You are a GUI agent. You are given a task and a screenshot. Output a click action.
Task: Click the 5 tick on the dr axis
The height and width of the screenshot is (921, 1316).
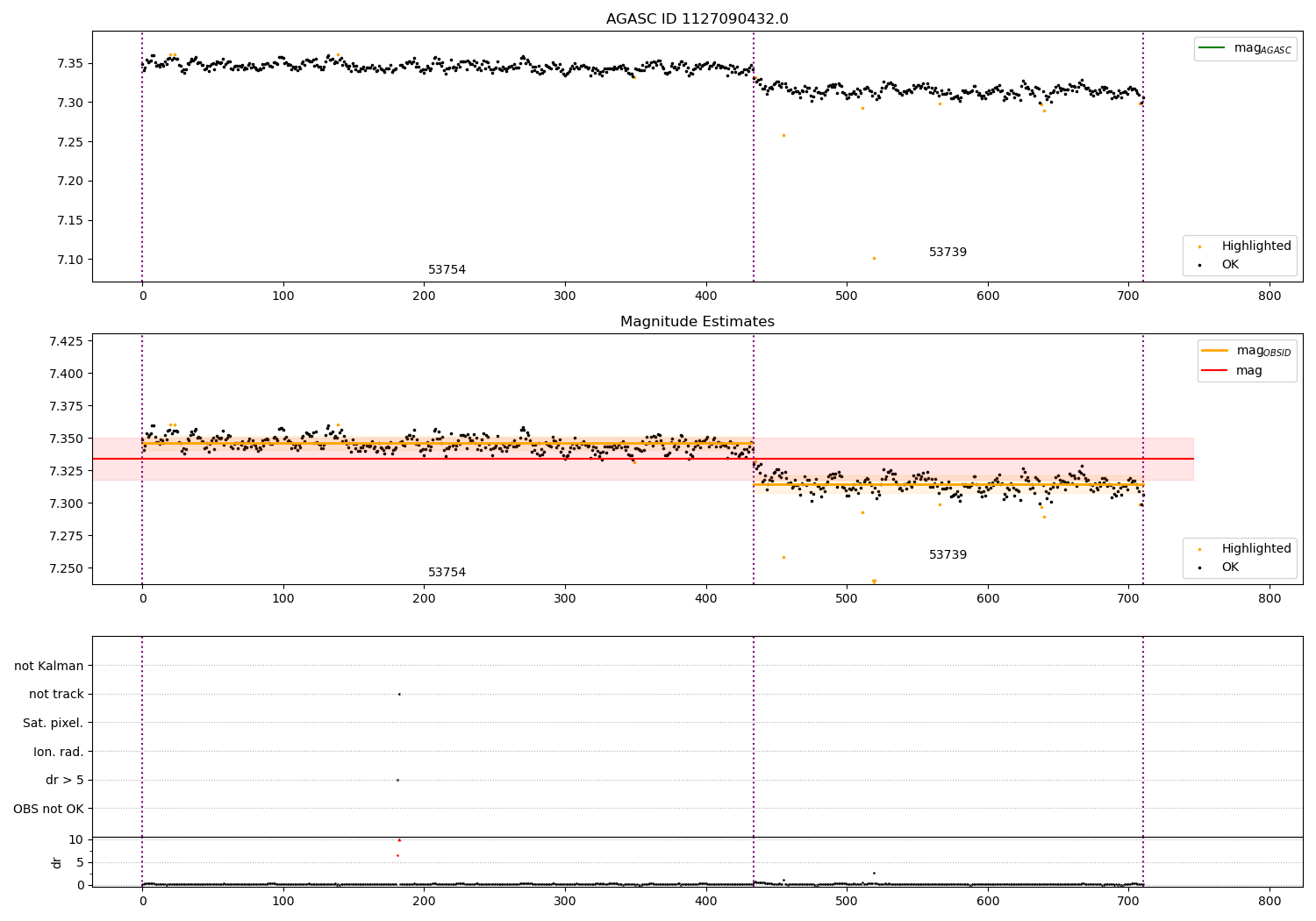[80, 862]
